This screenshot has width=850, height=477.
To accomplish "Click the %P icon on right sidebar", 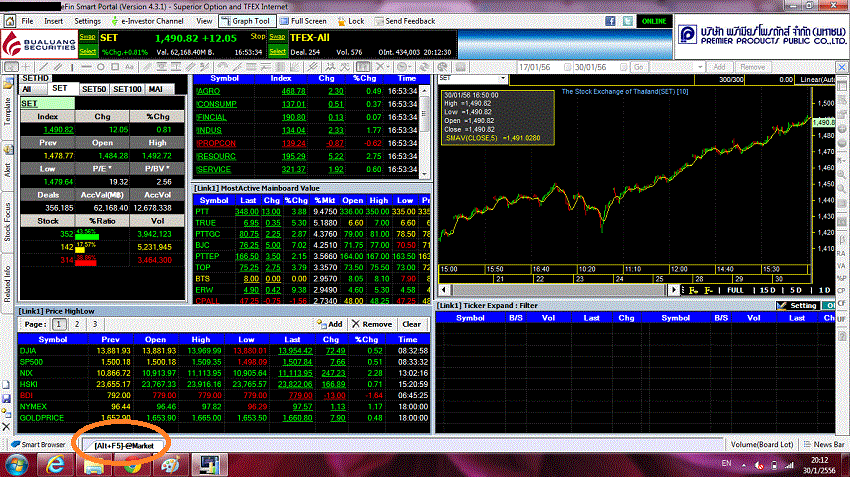I will point(841,278).
